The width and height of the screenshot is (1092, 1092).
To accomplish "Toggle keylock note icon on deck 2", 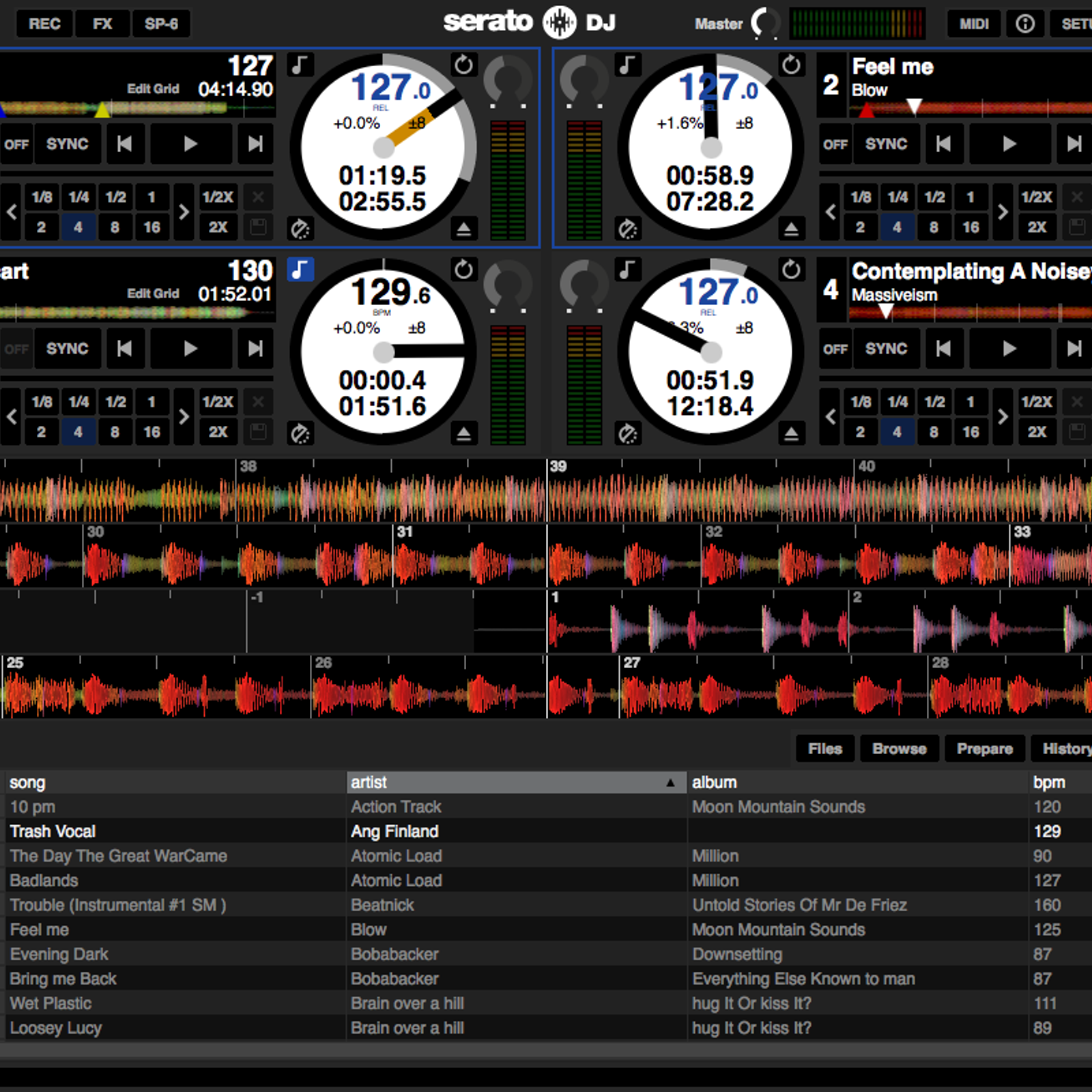I will coord(627,65).
